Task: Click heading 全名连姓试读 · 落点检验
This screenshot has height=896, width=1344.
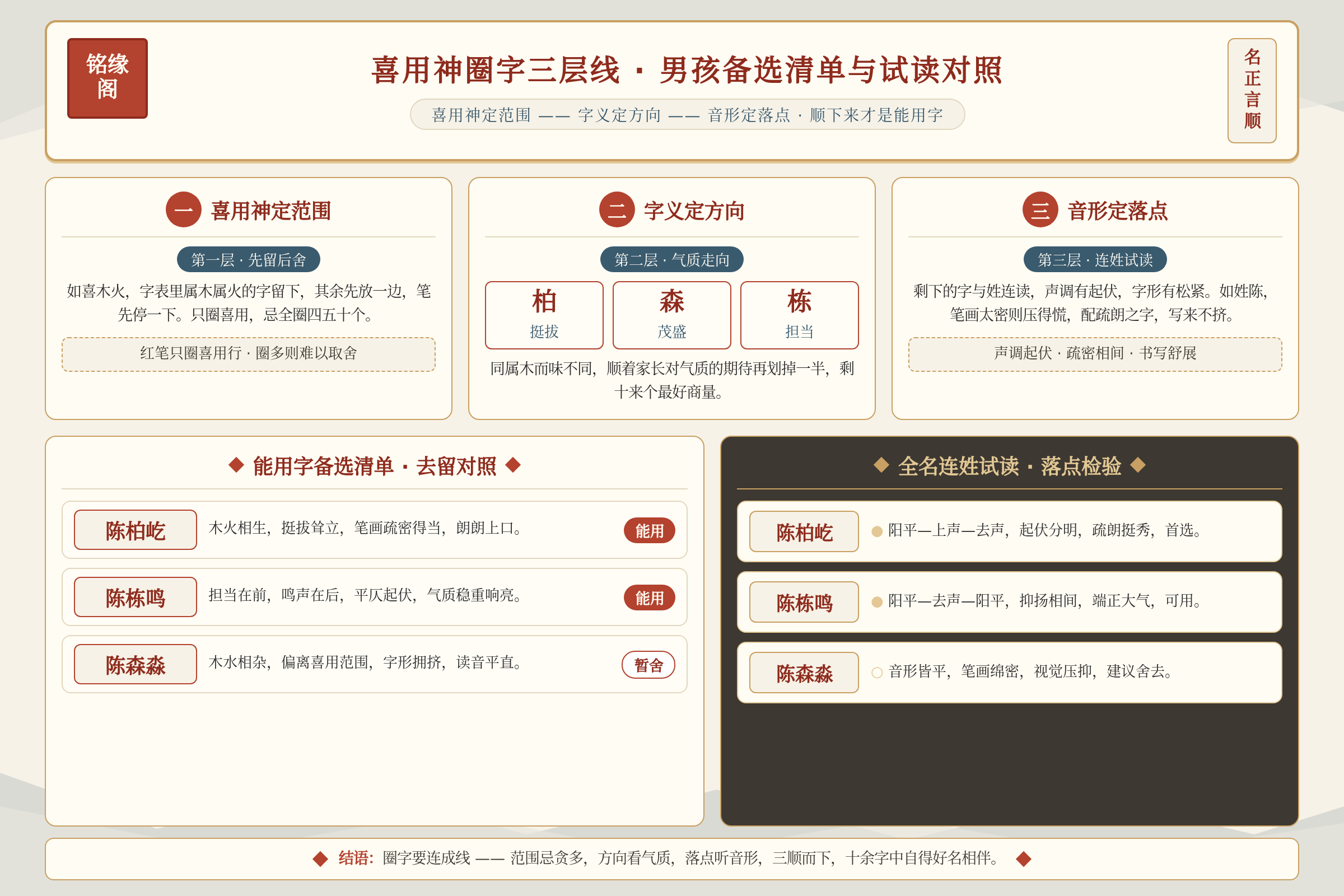Action: click(x=1010, y=466)
